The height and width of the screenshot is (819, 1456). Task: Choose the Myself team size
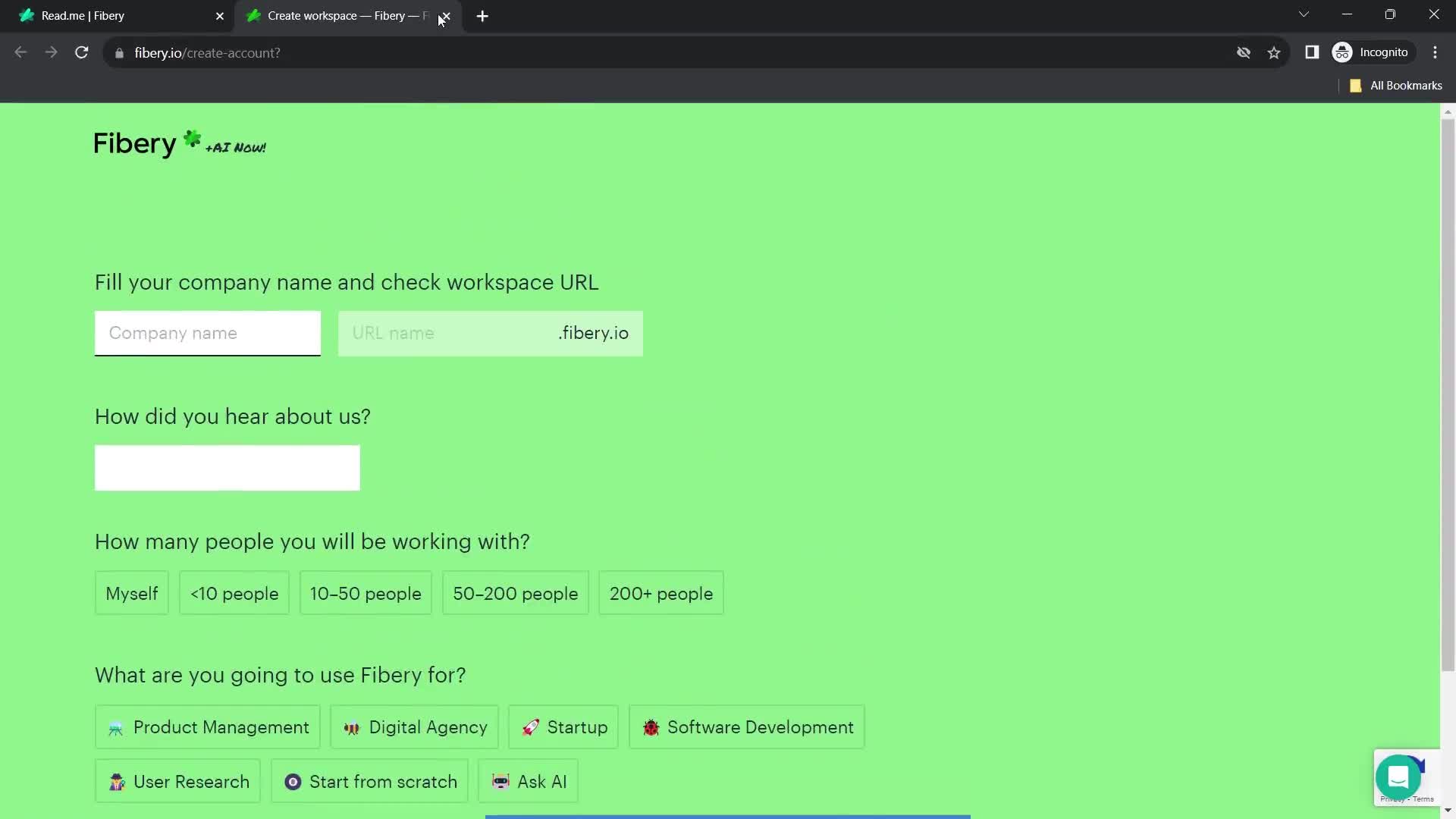pyautogui.click(x=132, y=593)
